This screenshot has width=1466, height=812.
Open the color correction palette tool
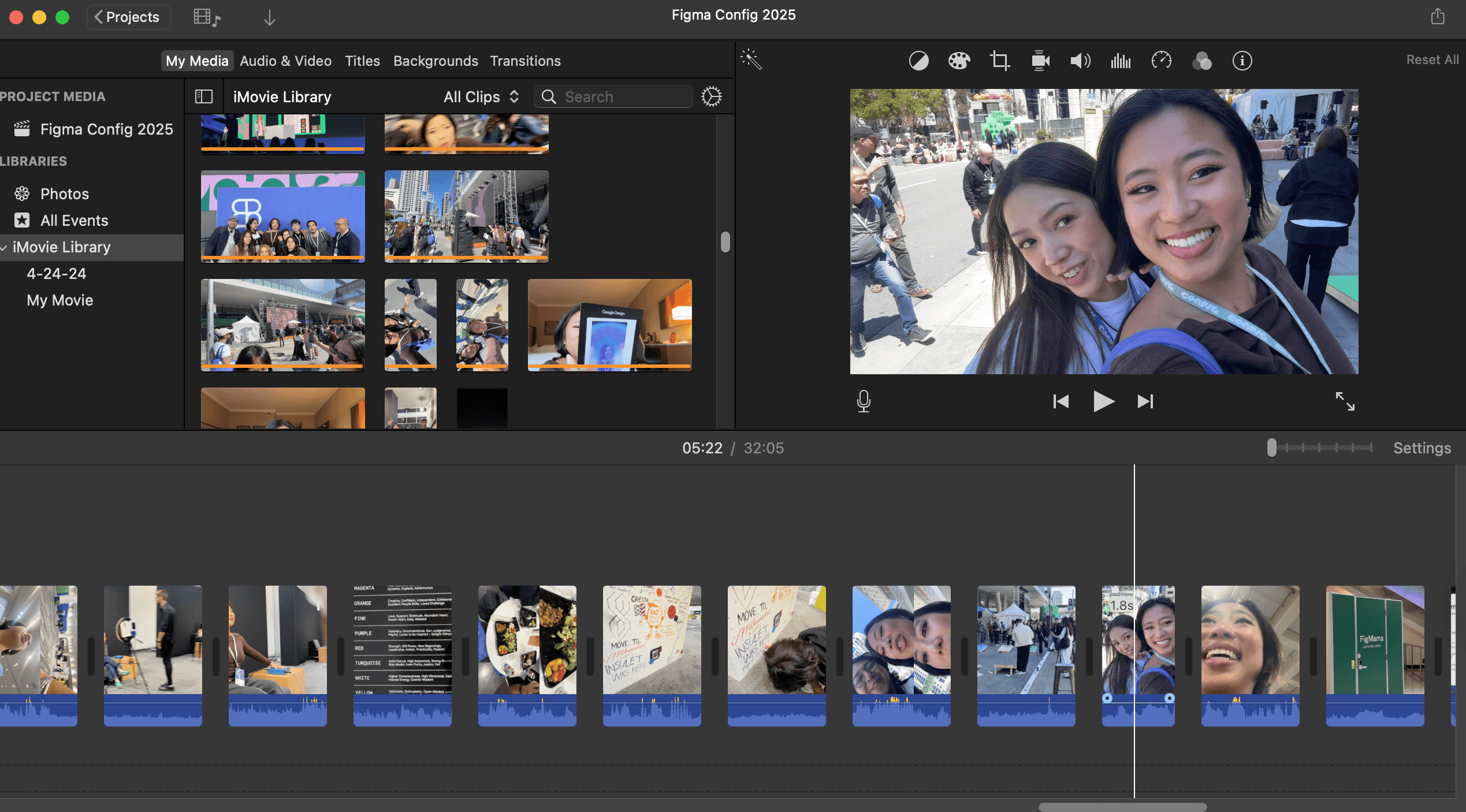coord(959,61)
